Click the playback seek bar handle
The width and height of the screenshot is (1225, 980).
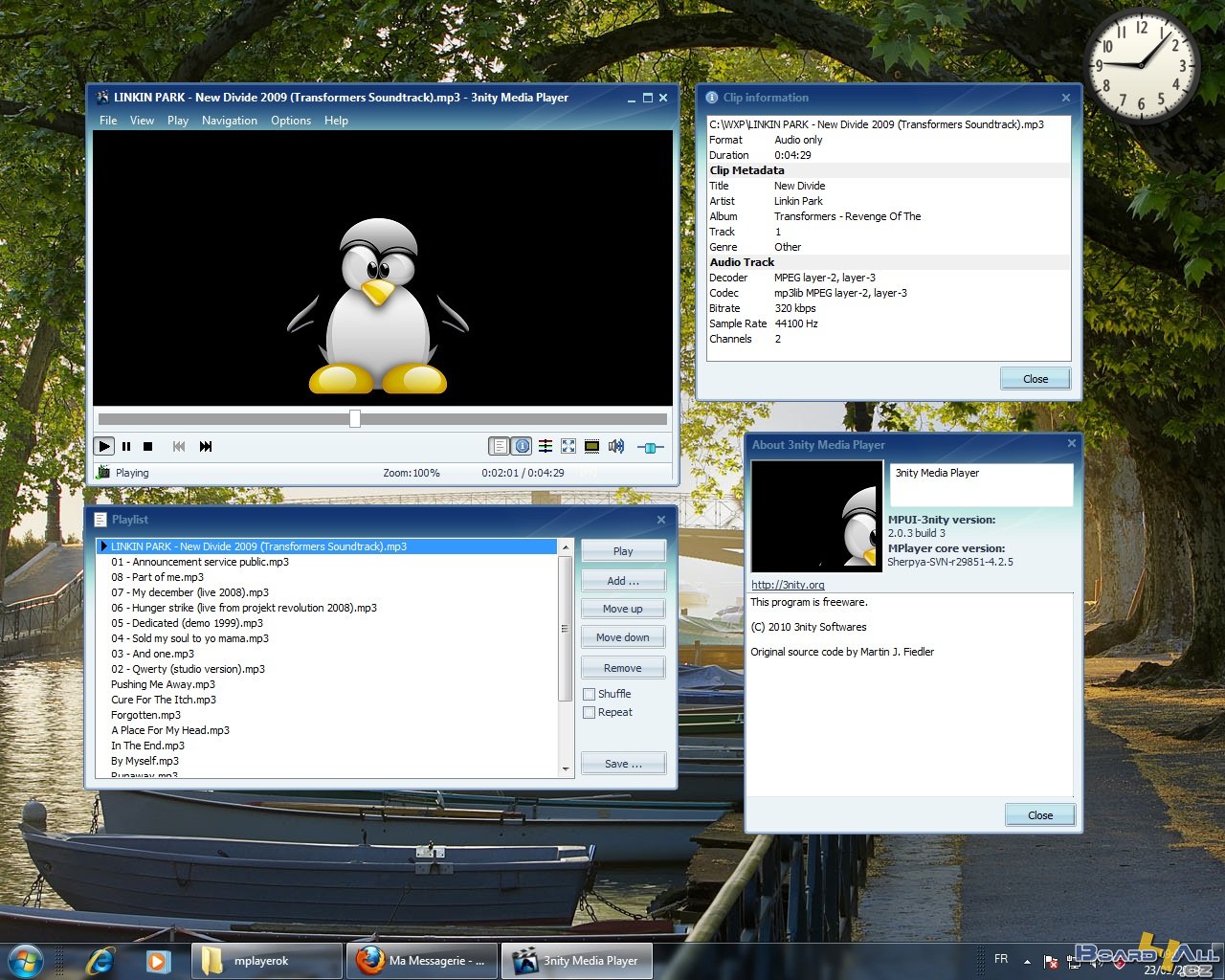click(x=355, y=419)
